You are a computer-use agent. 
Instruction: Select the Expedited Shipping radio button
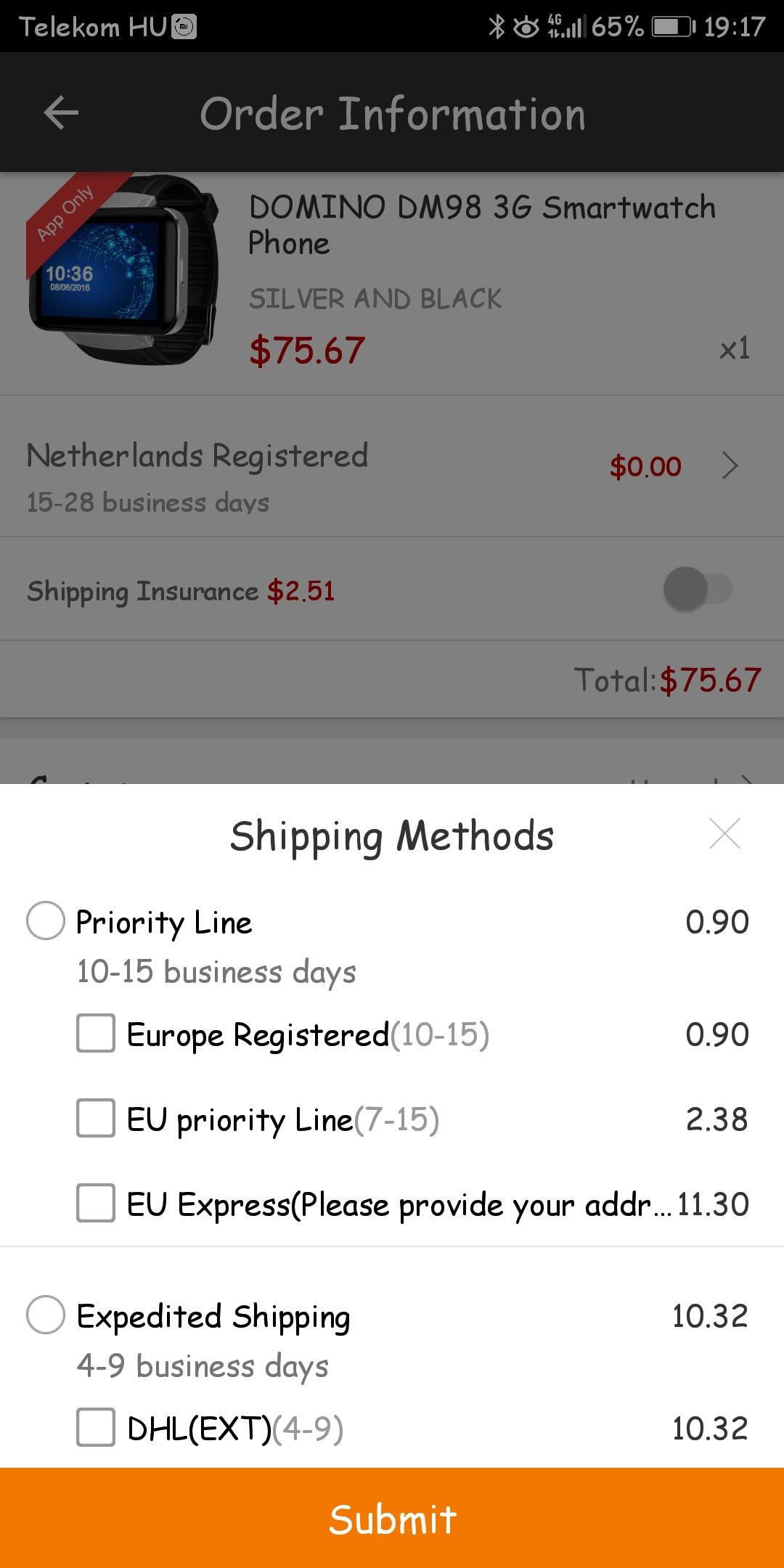pyautogui.click(x=46, y=1315)
